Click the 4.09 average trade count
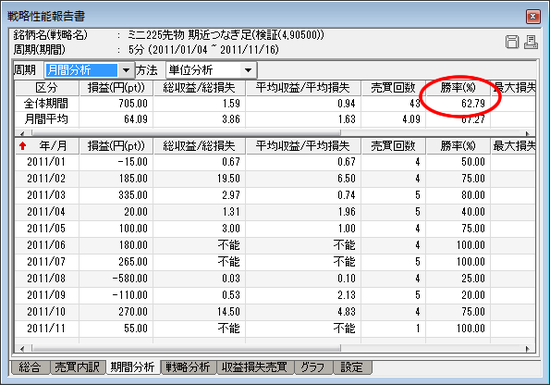Screen dimensions: 550x385 (411, 119)
